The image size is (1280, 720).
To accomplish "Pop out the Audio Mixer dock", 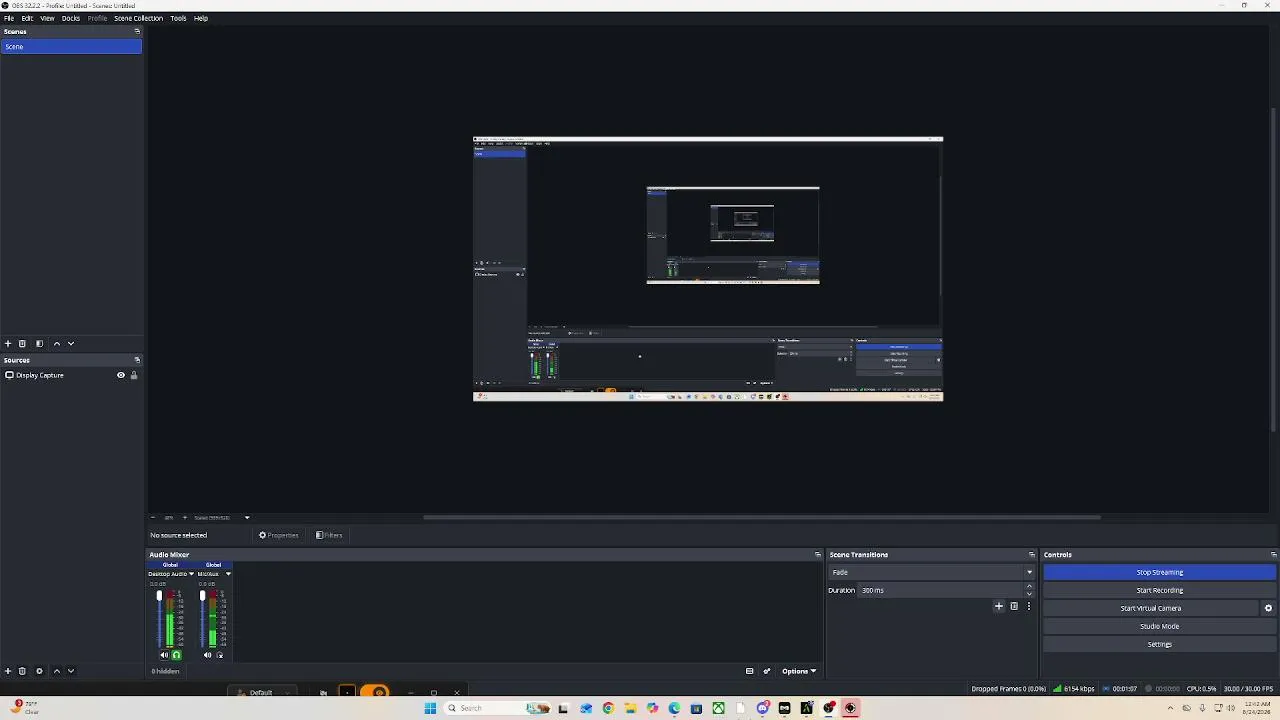I will pos(817,555).
